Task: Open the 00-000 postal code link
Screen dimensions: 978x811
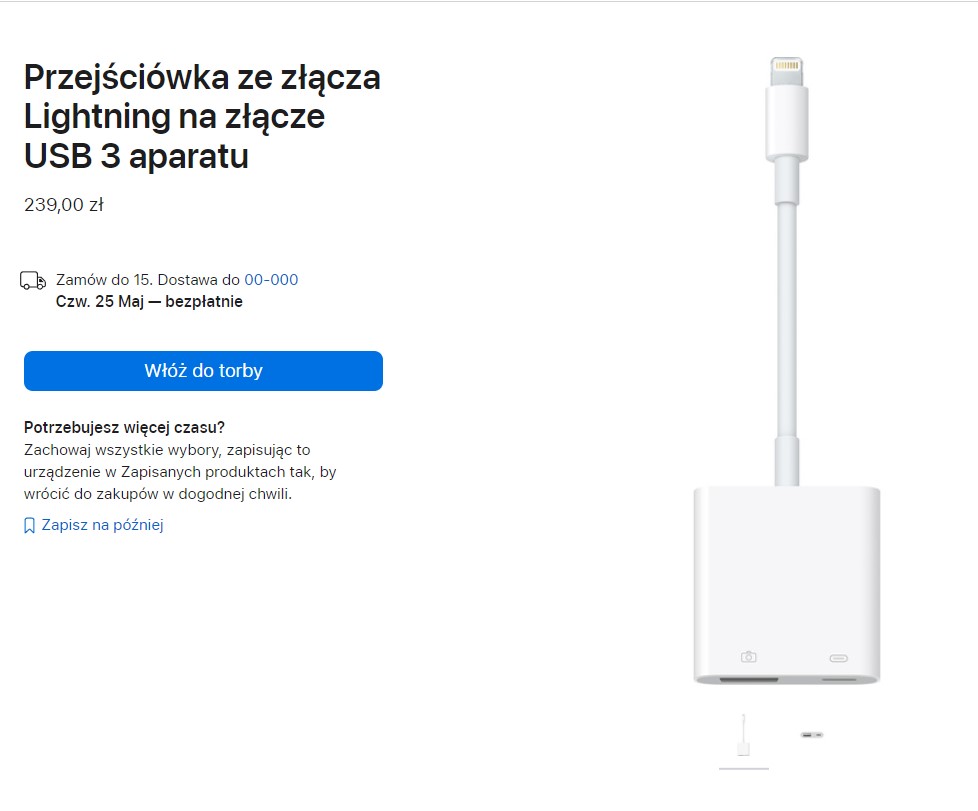Action: (x=271, y=279)
